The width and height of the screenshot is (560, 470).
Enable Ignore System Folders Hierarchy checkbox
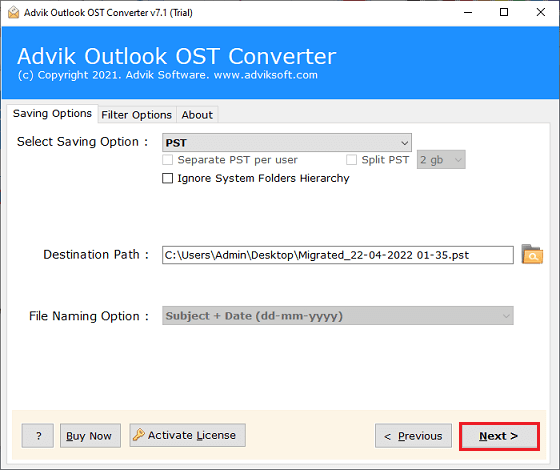click(x=168, y=178)
